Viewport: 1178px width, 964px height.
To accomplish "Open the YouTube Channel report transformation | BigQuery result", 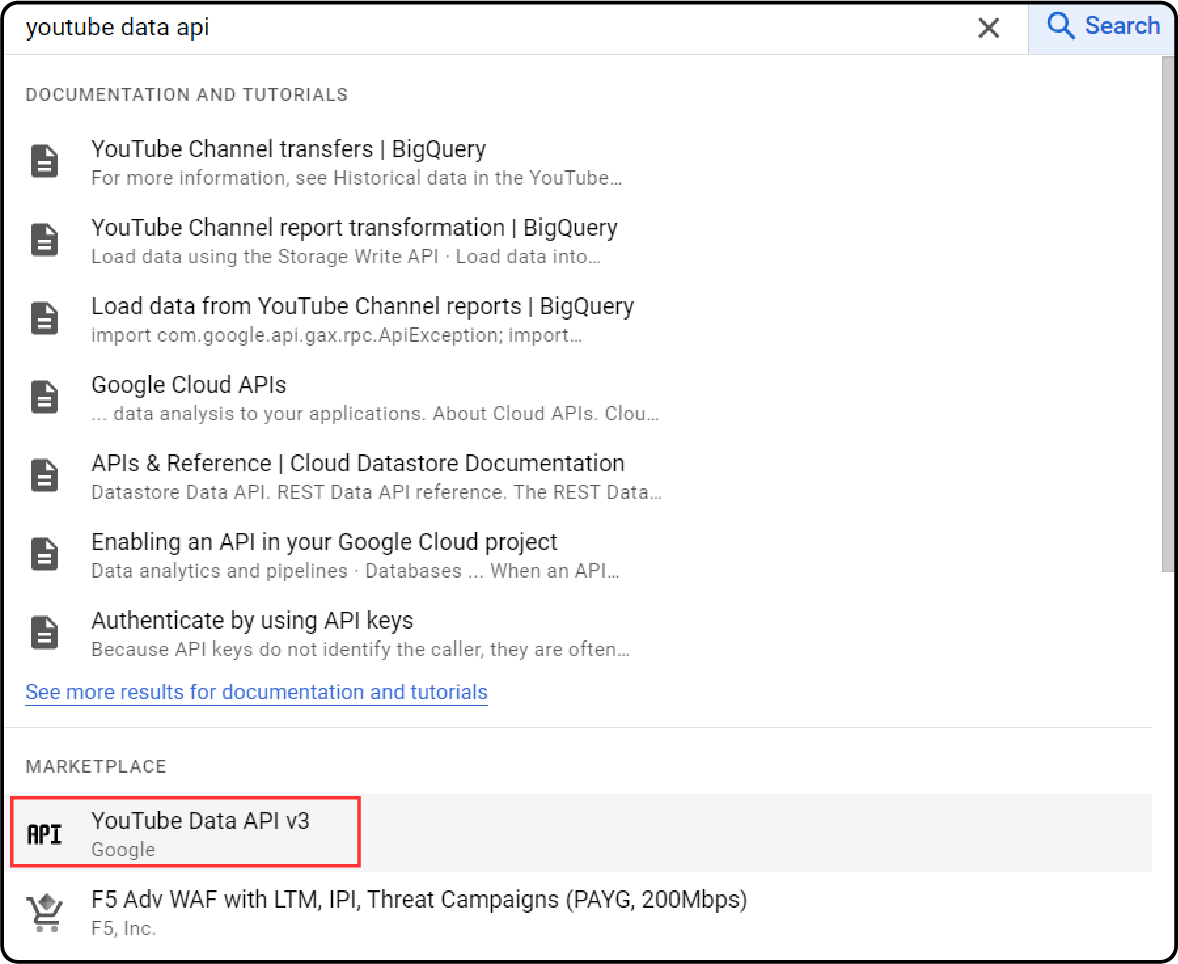I will 354,228.
